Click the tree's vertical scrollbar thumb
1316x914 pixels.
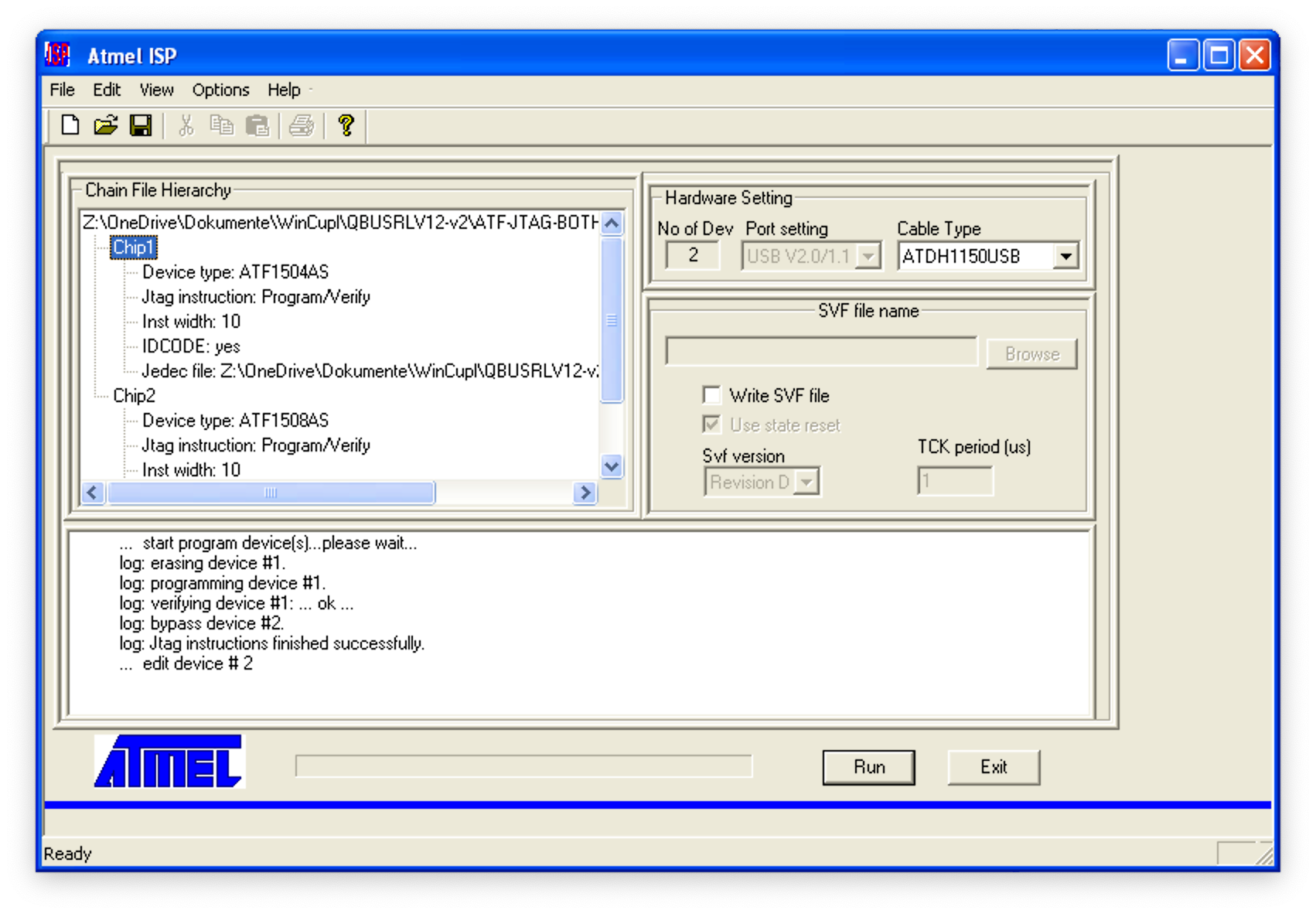click(x=612, y=319)
